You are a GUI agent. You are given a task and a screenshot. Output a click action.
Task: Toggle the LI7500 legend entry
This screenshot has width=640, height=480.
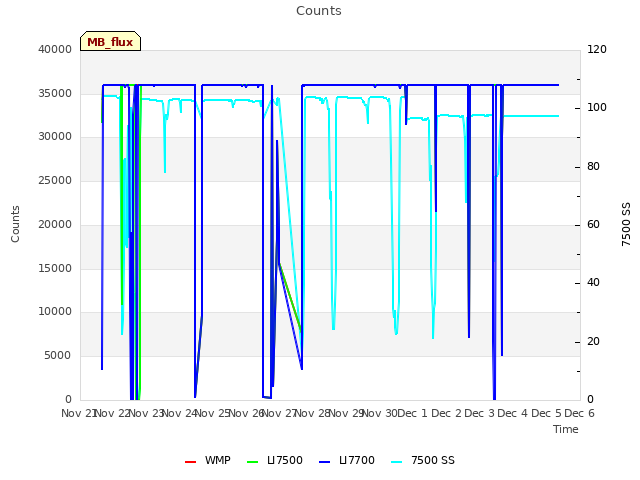(x=275, y=460)
